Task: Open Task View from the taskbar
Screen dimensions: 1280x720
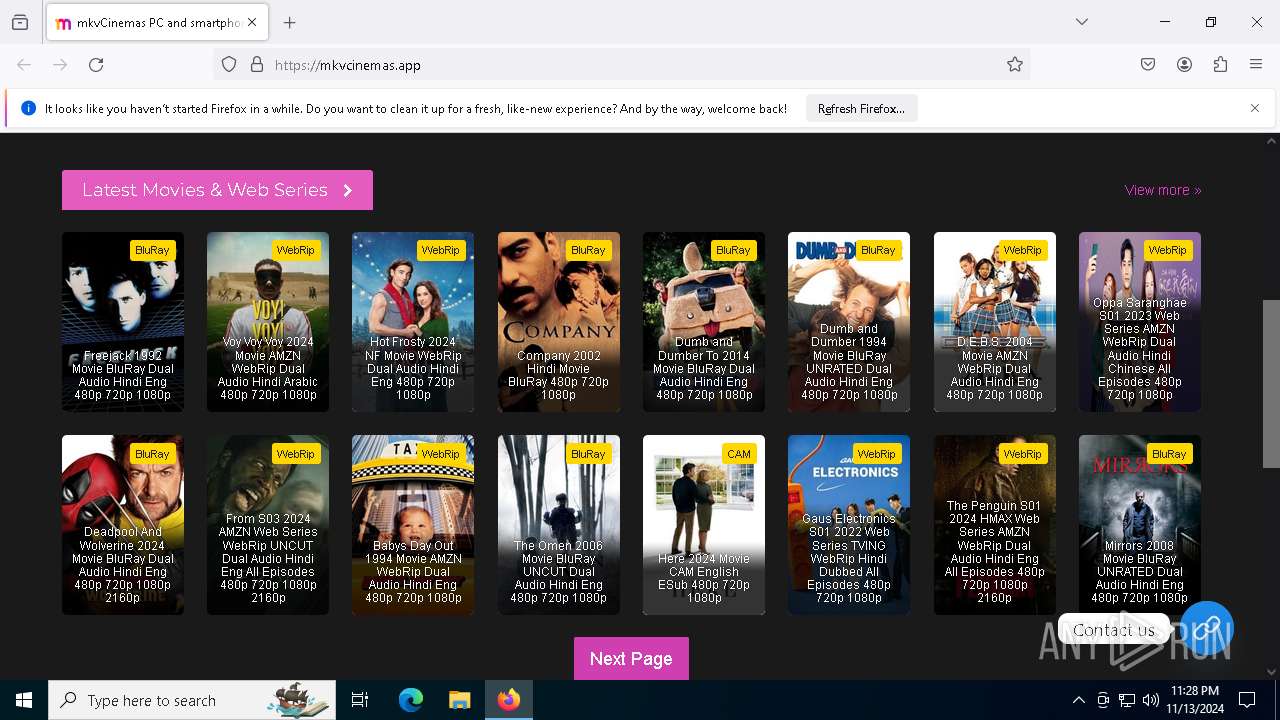Action: tap(360, 700)
